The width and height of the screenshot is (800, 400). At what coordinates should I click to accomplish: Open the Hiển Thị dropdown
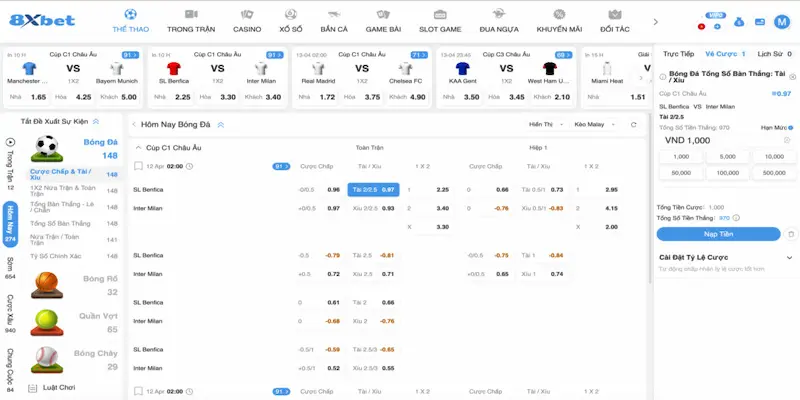[544, 125]
